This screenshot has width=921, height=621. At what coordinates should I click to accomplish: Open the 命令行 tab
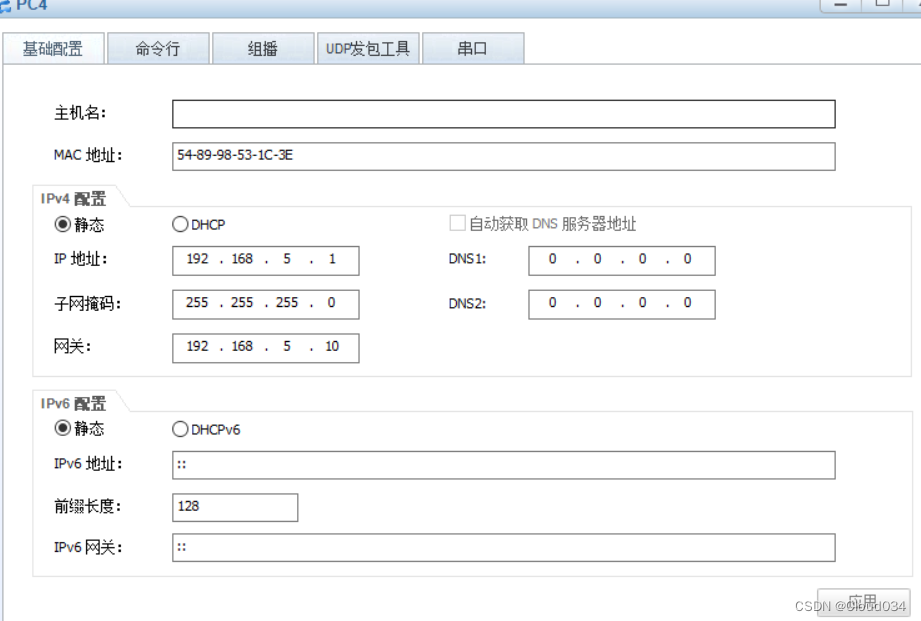coord(158,48)
